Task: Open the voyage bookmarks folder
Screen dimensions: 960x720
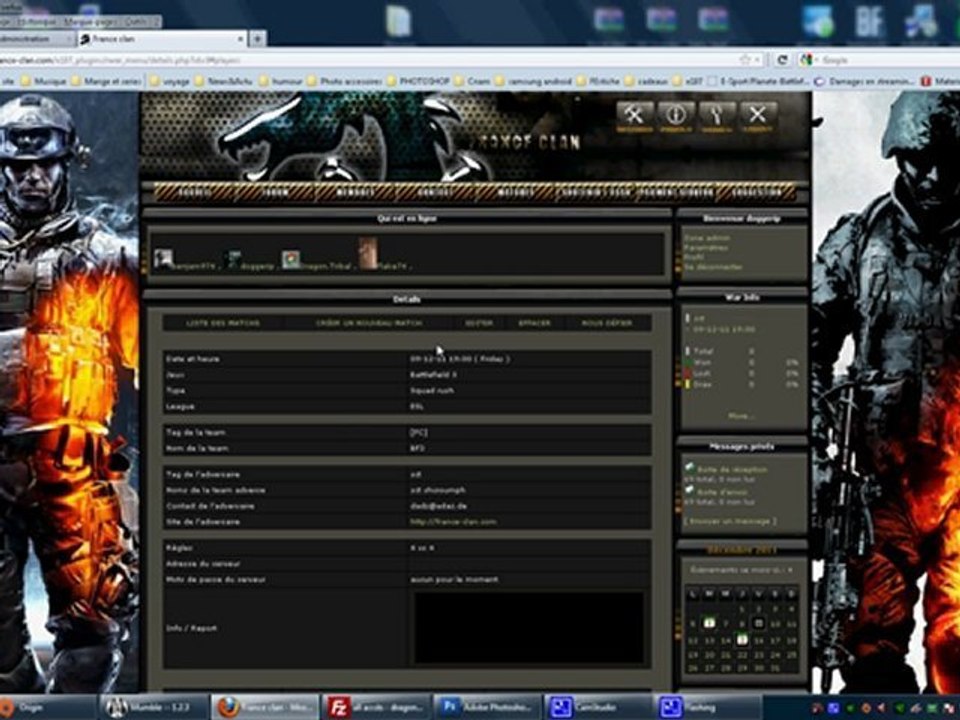Action: coord(170,81)
